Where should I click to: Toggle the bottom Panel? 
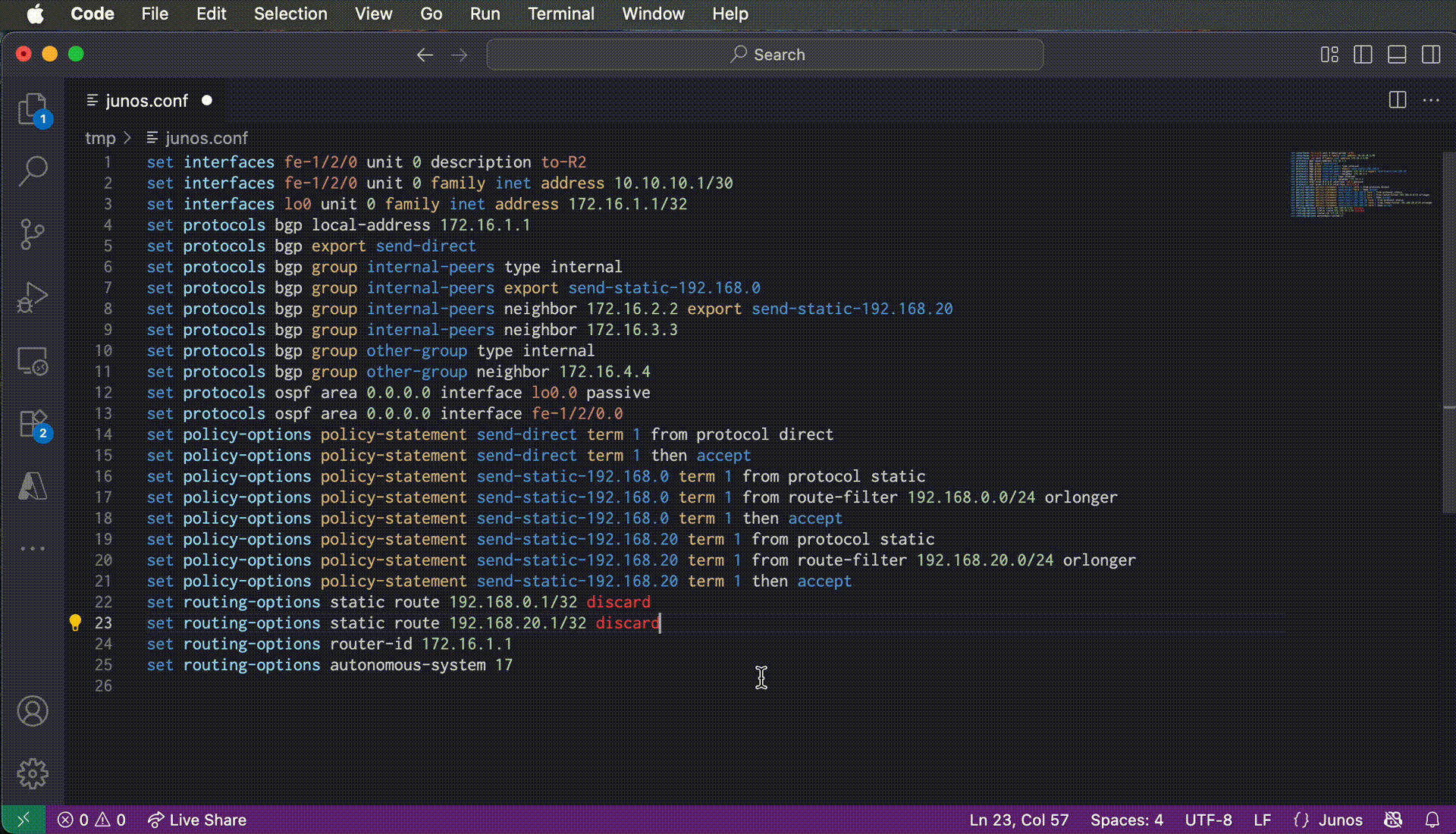pyautogui.click(x=1397, y=55)
